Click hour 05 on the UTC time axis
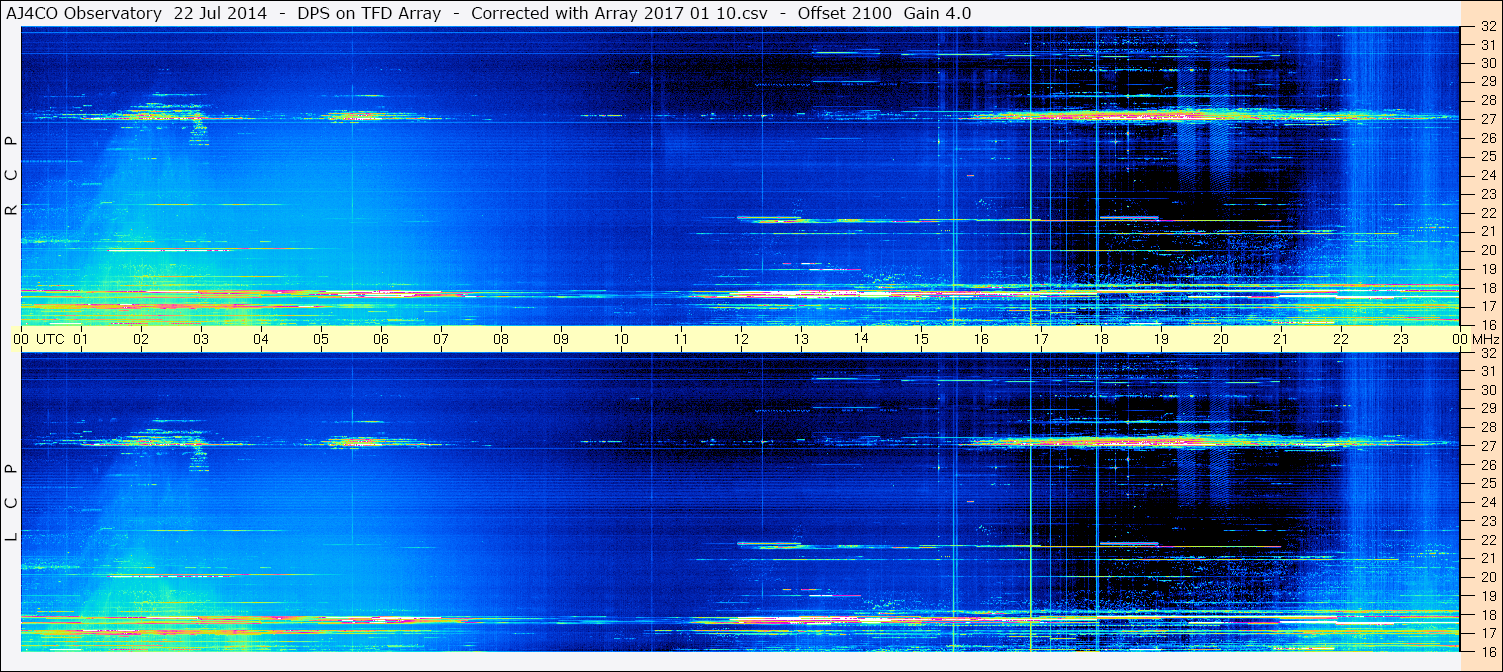Image resolution: width=1503 pixels, height=672 pixels. [321, 339]
